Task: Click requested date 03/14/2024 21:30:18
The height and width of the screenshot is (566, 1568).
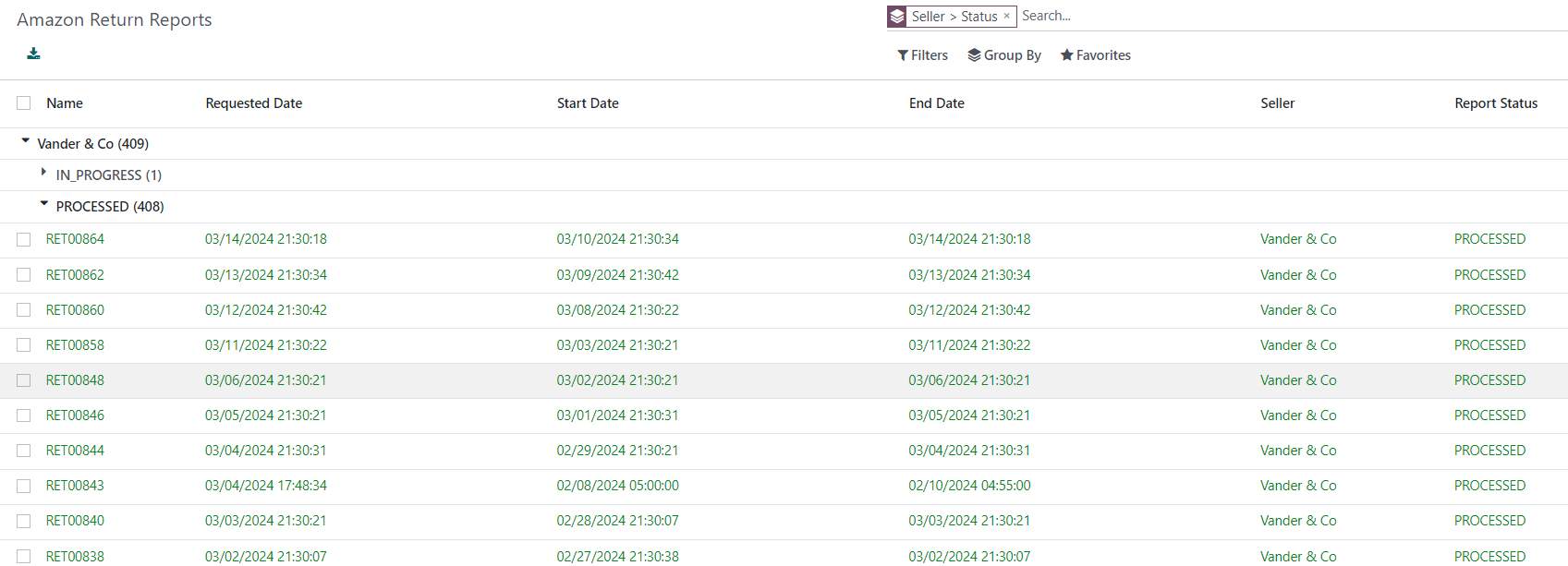Action: (266, 239)
